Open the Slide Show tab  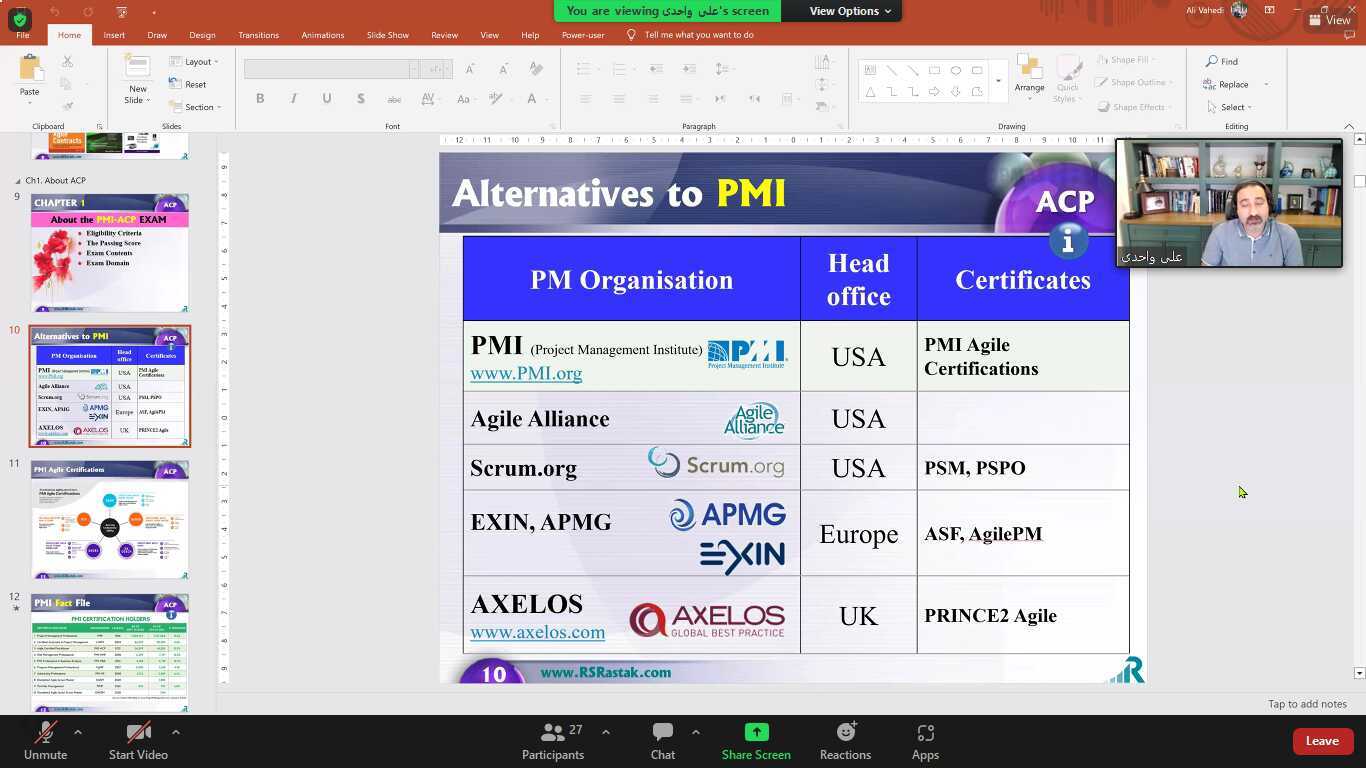[x=387, y=34]
